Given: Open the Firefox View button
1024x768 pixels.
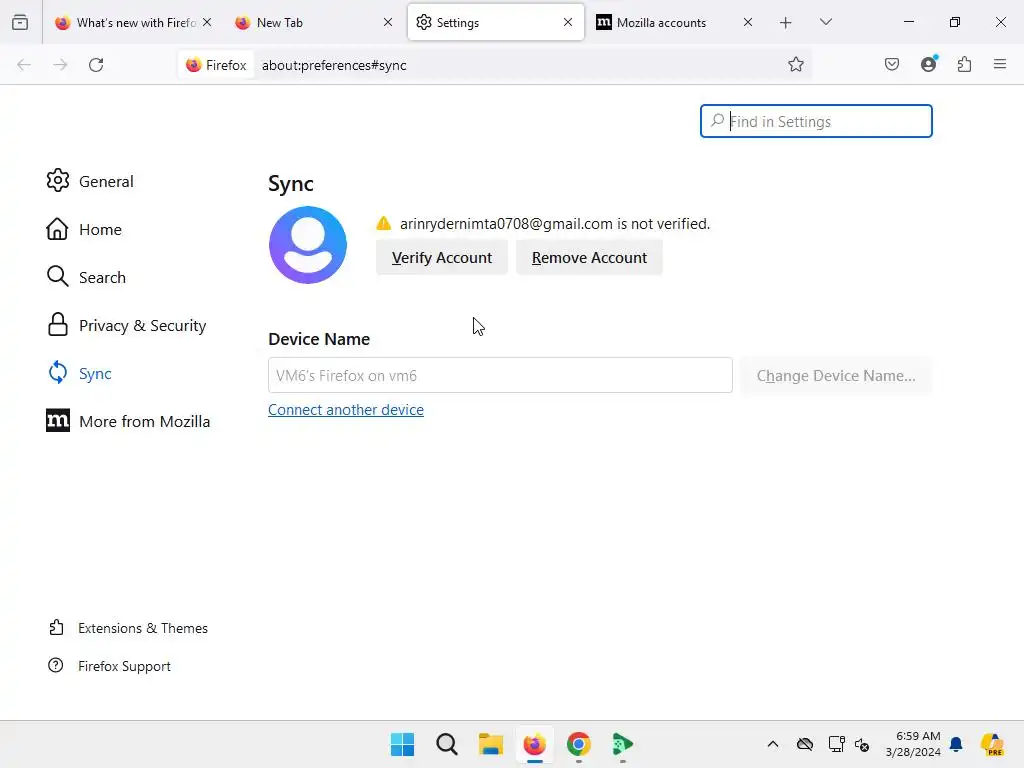Looking at the screenshot, I should (x=20, y=22).
